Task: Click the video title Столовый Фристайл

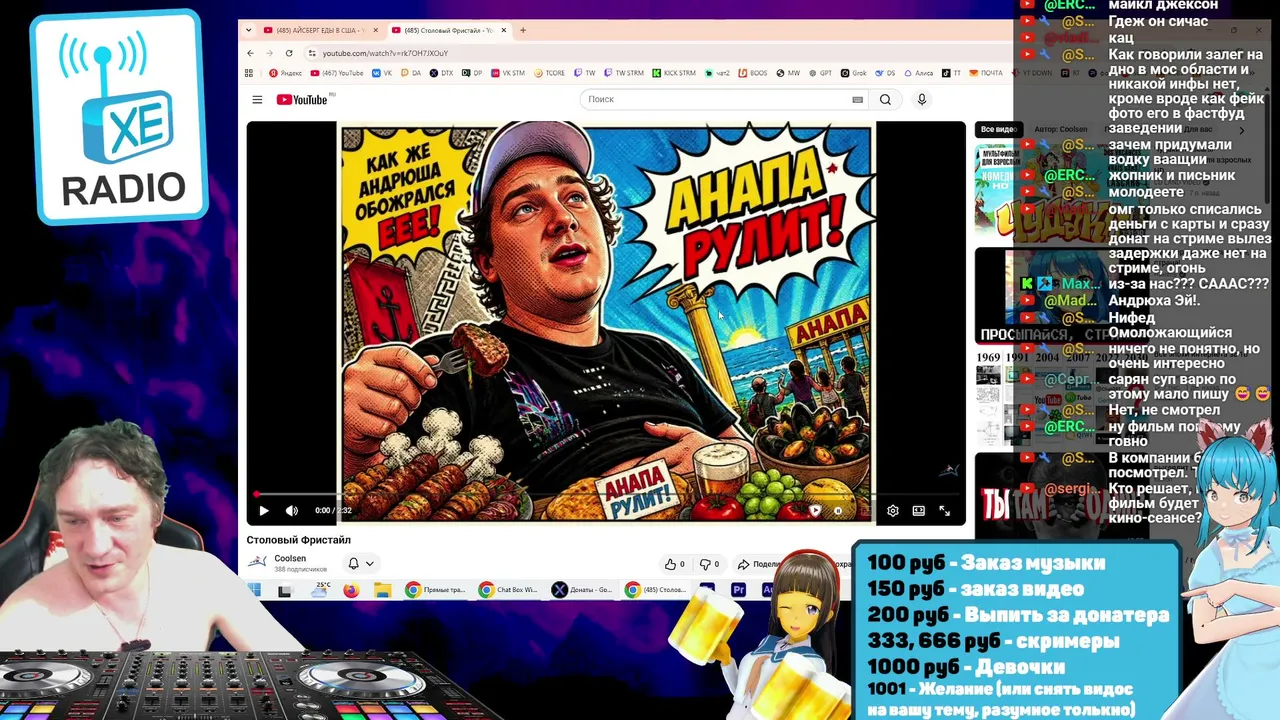Action: pyautogui.click(x=299, y=540)
